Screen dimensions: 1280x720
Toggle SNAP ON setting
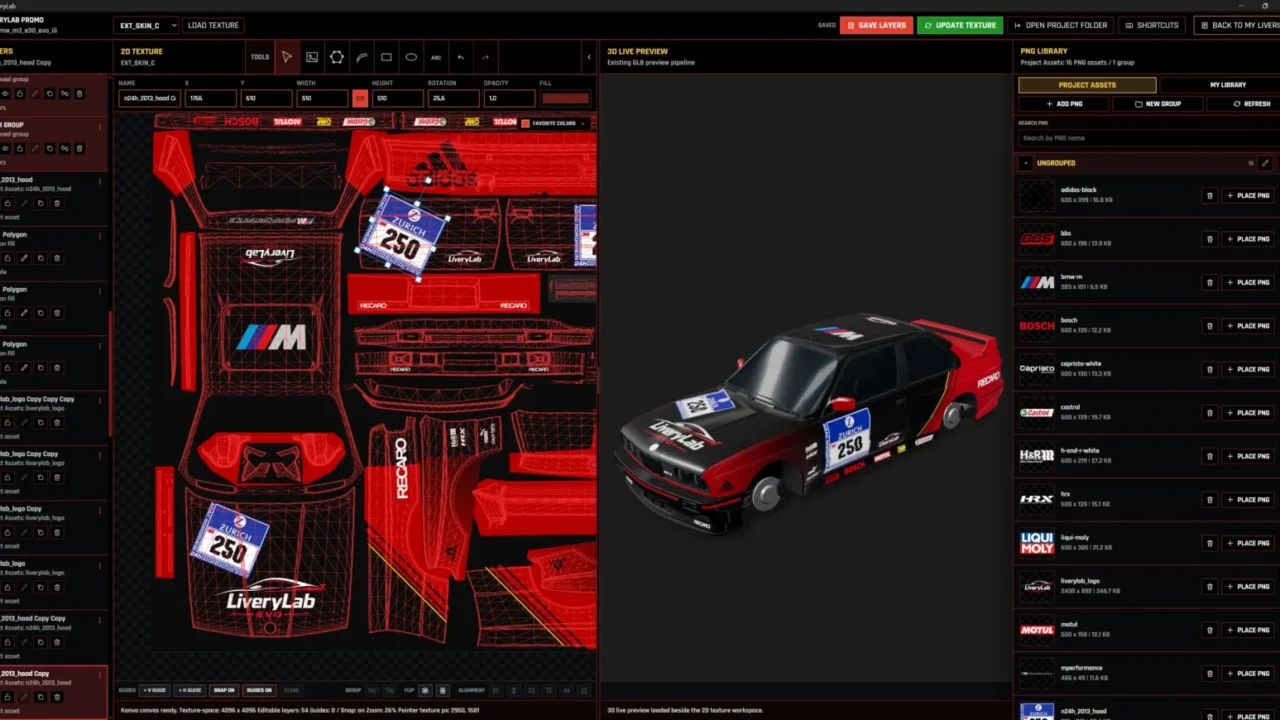coord(224,690)
